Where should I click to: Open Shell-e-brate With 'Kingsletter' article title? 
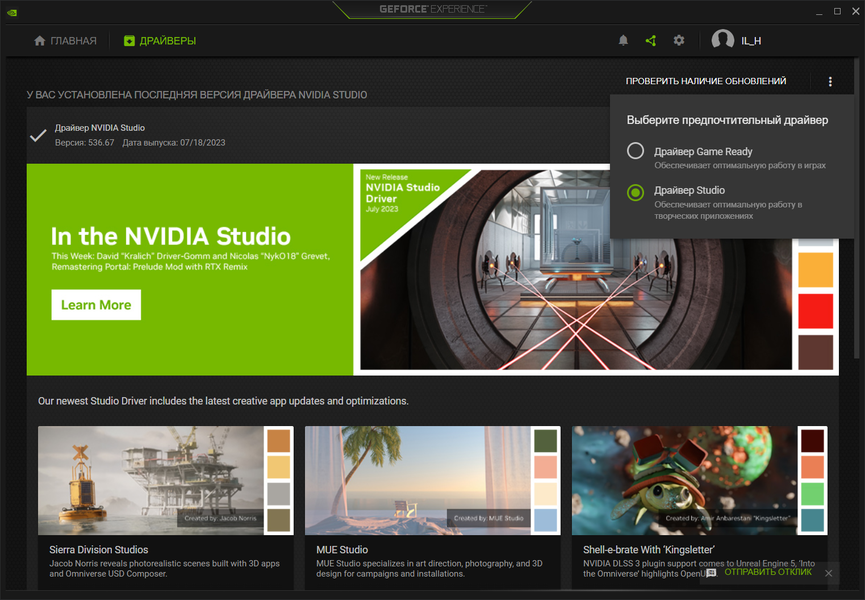(x=649, y=550)
